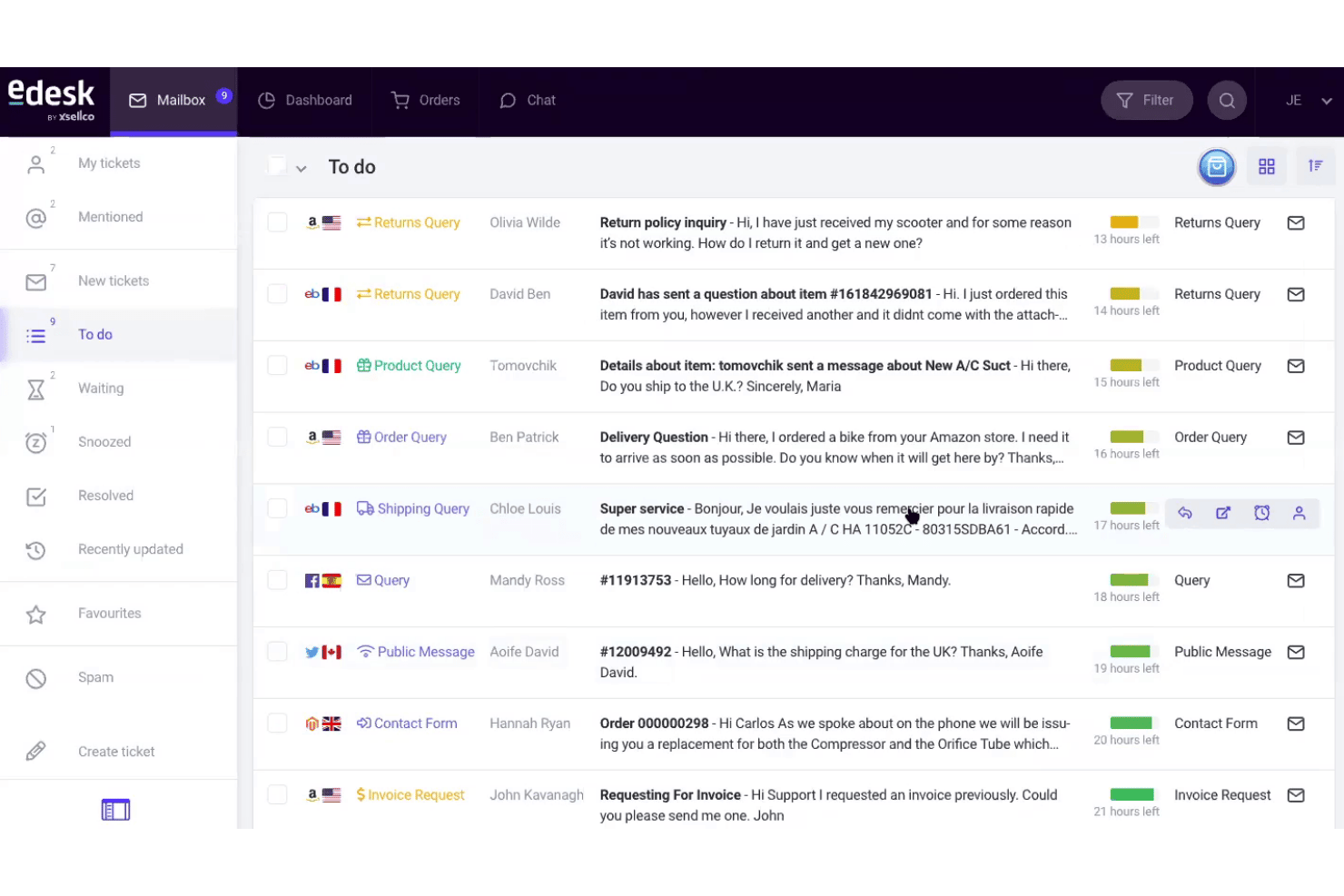Screen dimensions: 1344x896
Task: Switch to the Orders tab
Action: (426, 101)
